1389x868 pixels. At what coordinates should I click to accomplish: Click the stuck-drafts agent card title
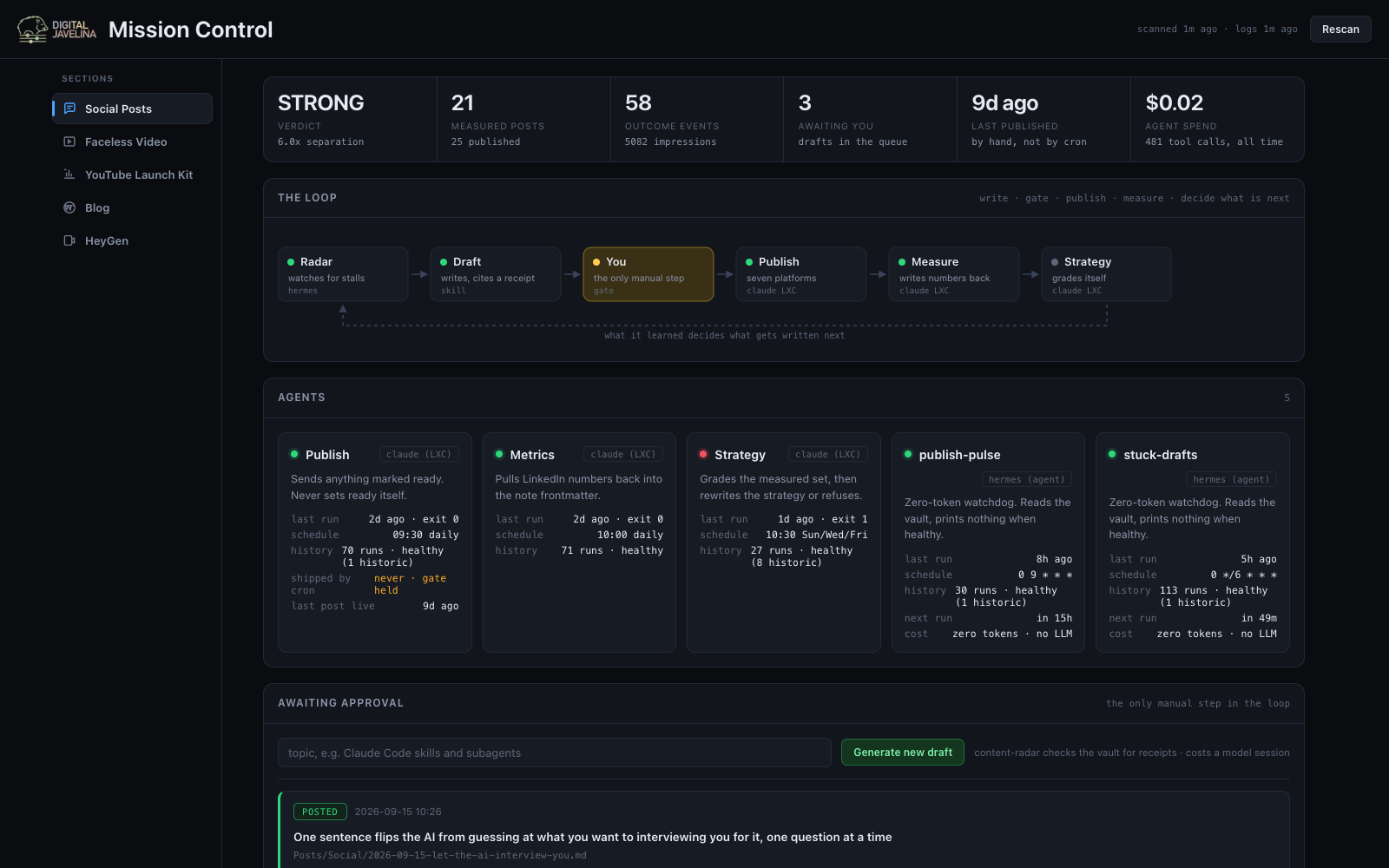pyautogui.click(x=1161, y=455)
